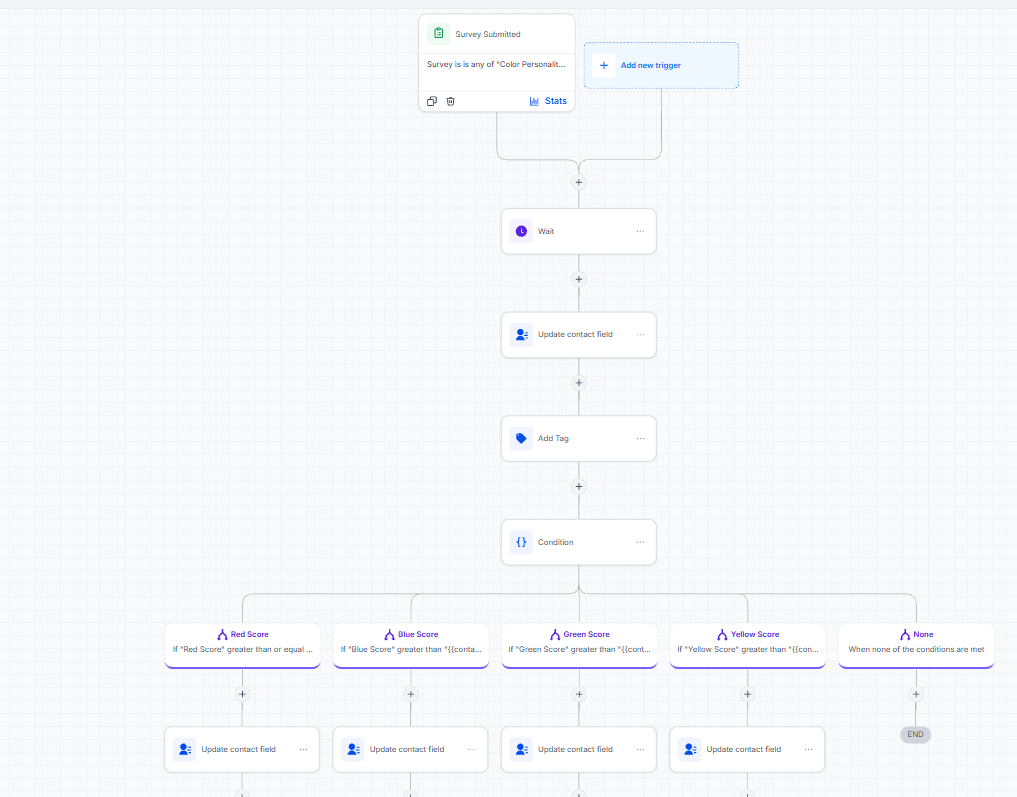
Task: Select the None branch
Action: click(x=916, y=645)
